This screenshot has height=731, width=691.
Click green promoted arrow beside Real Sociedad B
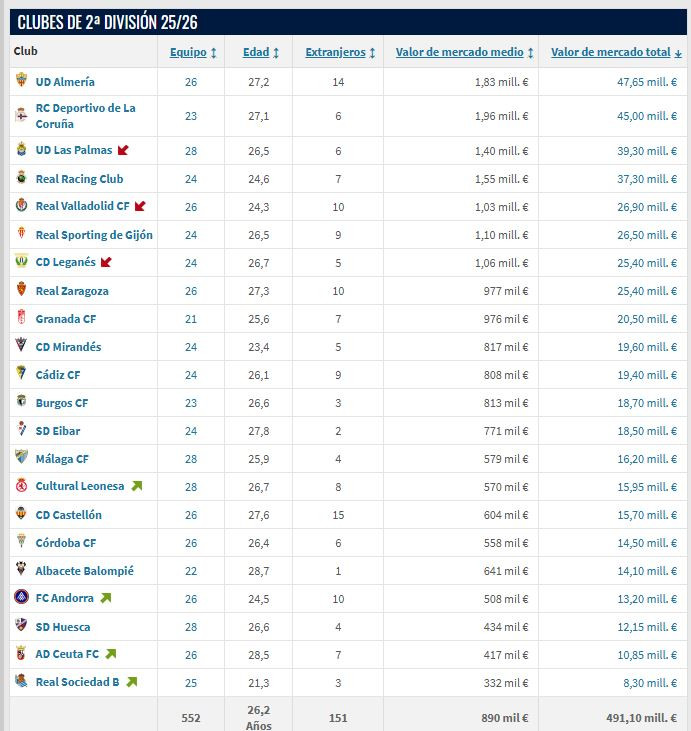click(x=132, y=682)
